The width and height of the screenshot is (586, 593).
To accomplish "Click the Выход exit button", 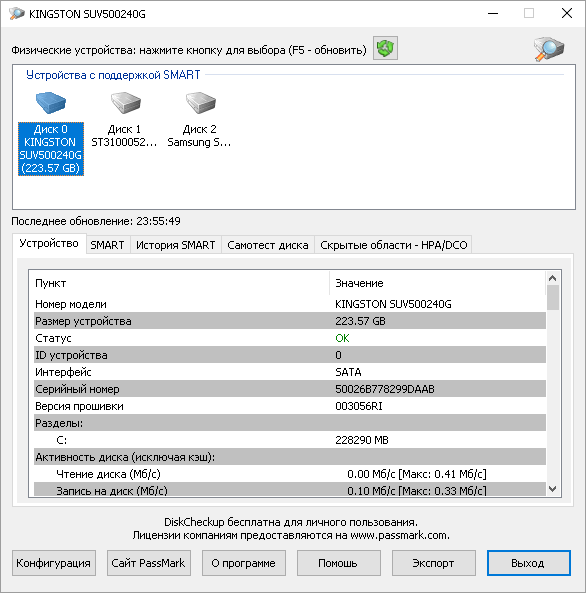I will 528,563.
